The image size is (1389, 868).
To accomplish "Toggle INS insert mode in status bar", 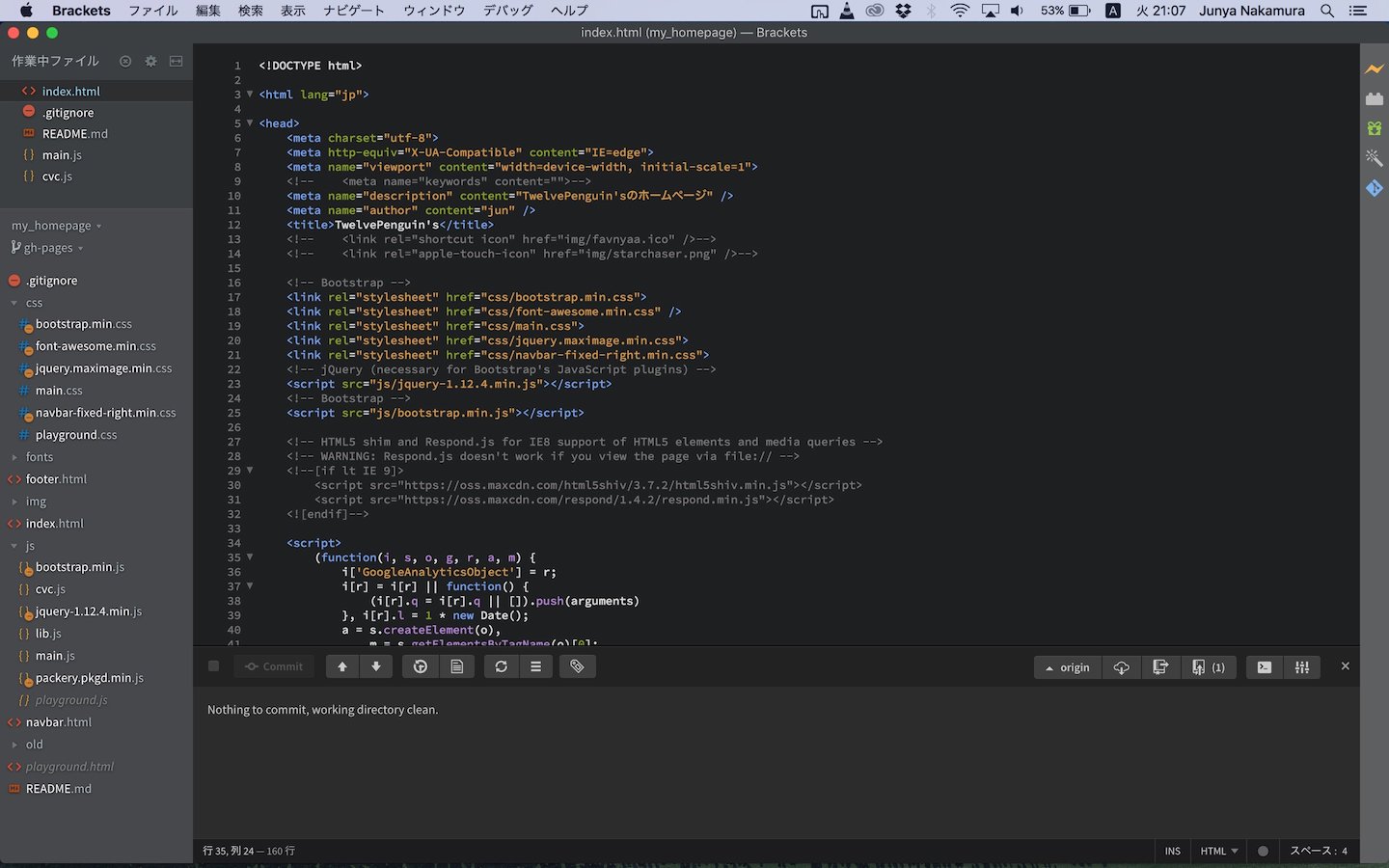I will (1172, 851).
